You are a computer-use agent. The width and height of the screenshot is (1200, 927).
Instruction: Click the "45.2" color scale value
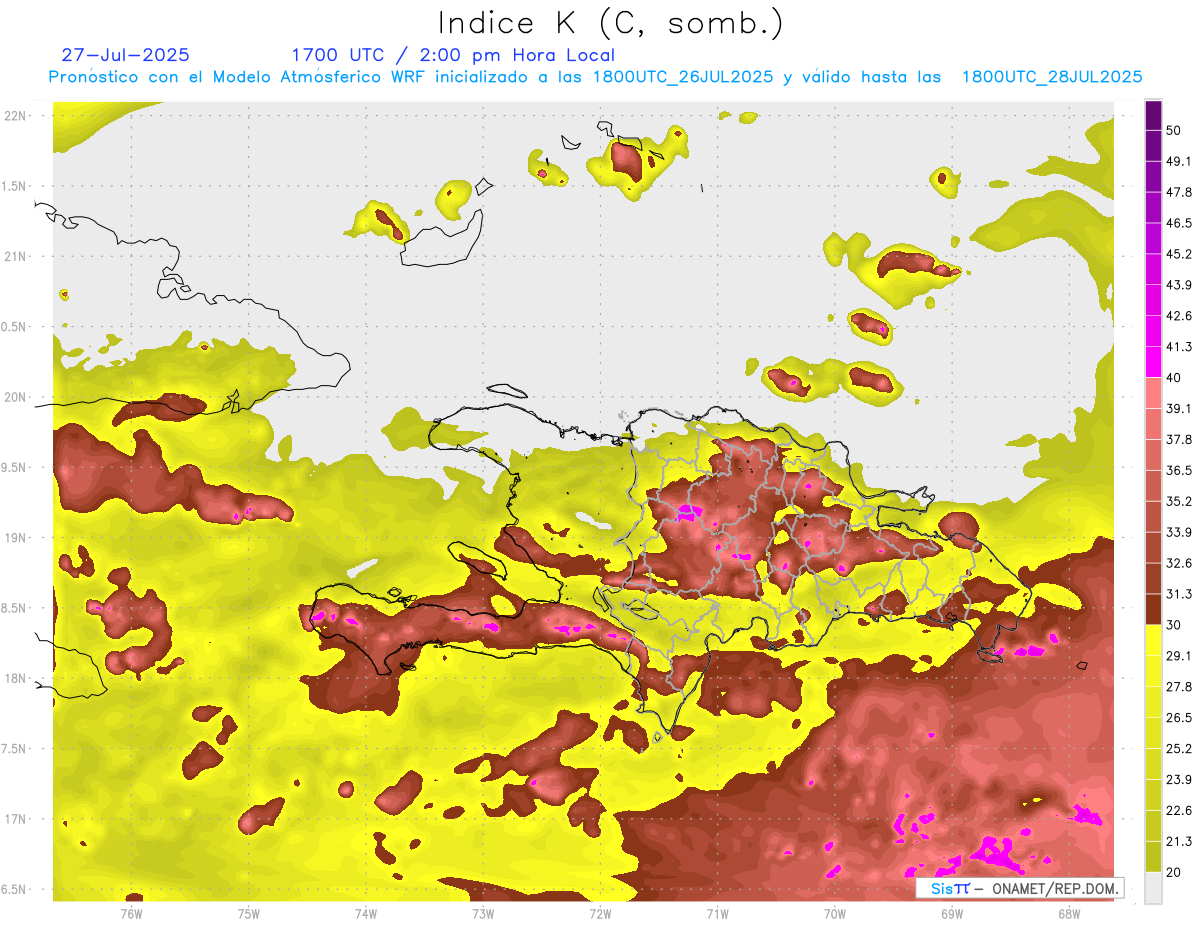(x=1179, y=254)
